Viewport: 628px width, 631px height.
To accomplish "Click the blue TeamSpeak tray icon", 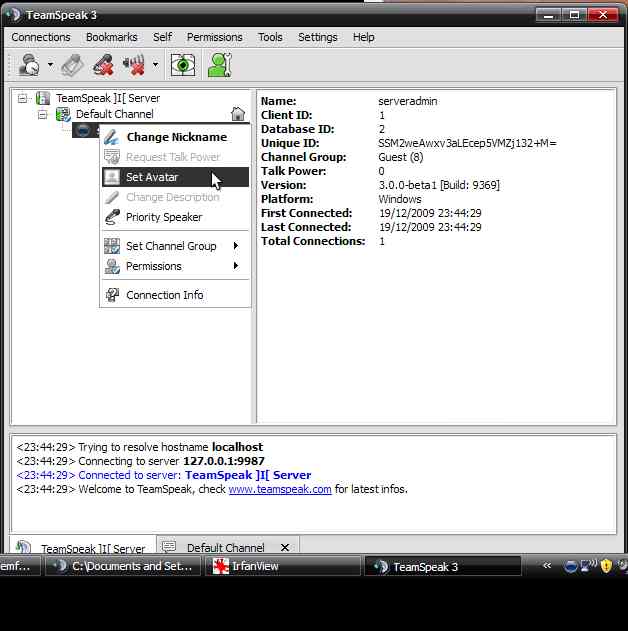I will pos(571,567).
